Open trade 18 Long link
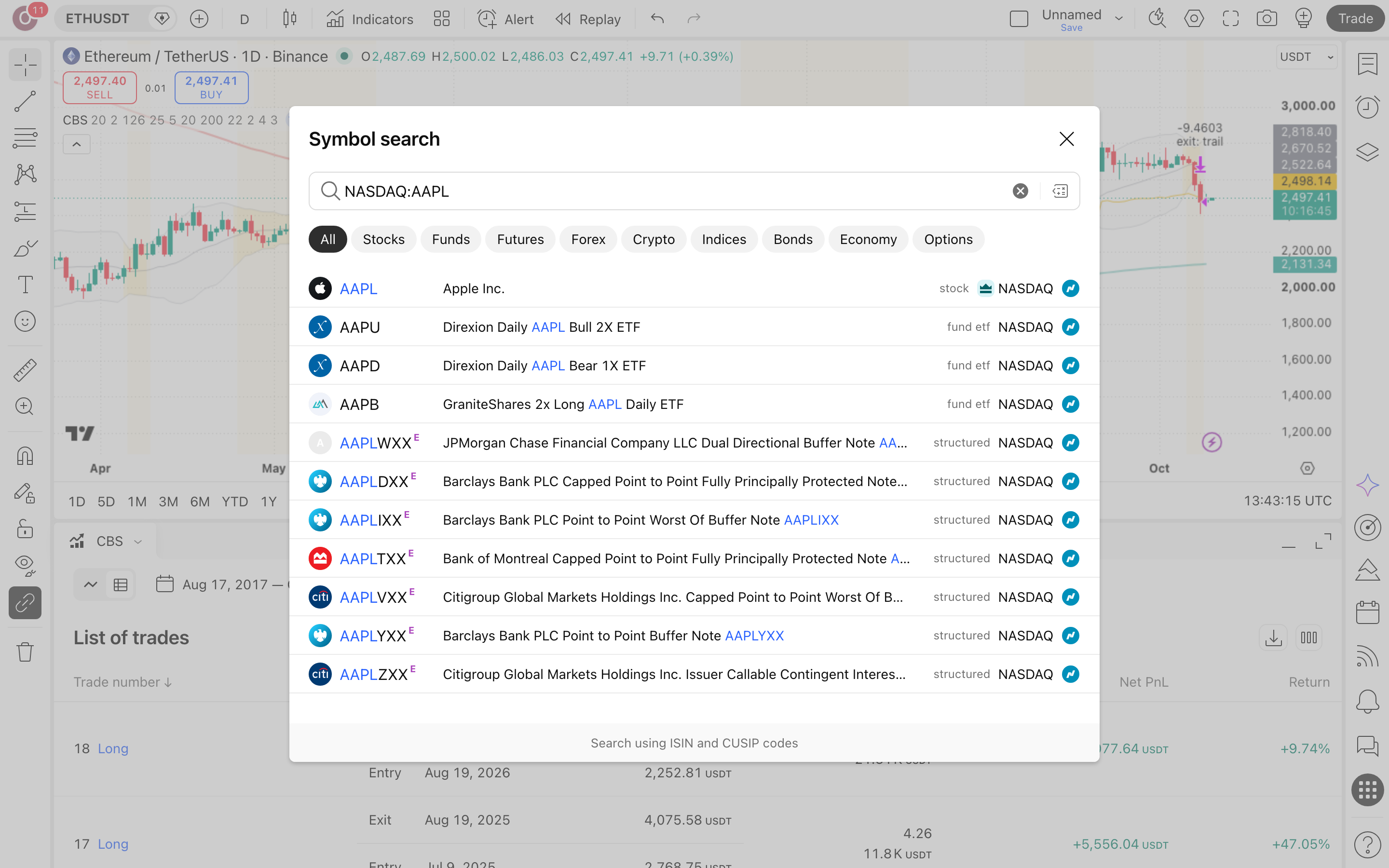 pyautogui.click(x=113, y=748)
